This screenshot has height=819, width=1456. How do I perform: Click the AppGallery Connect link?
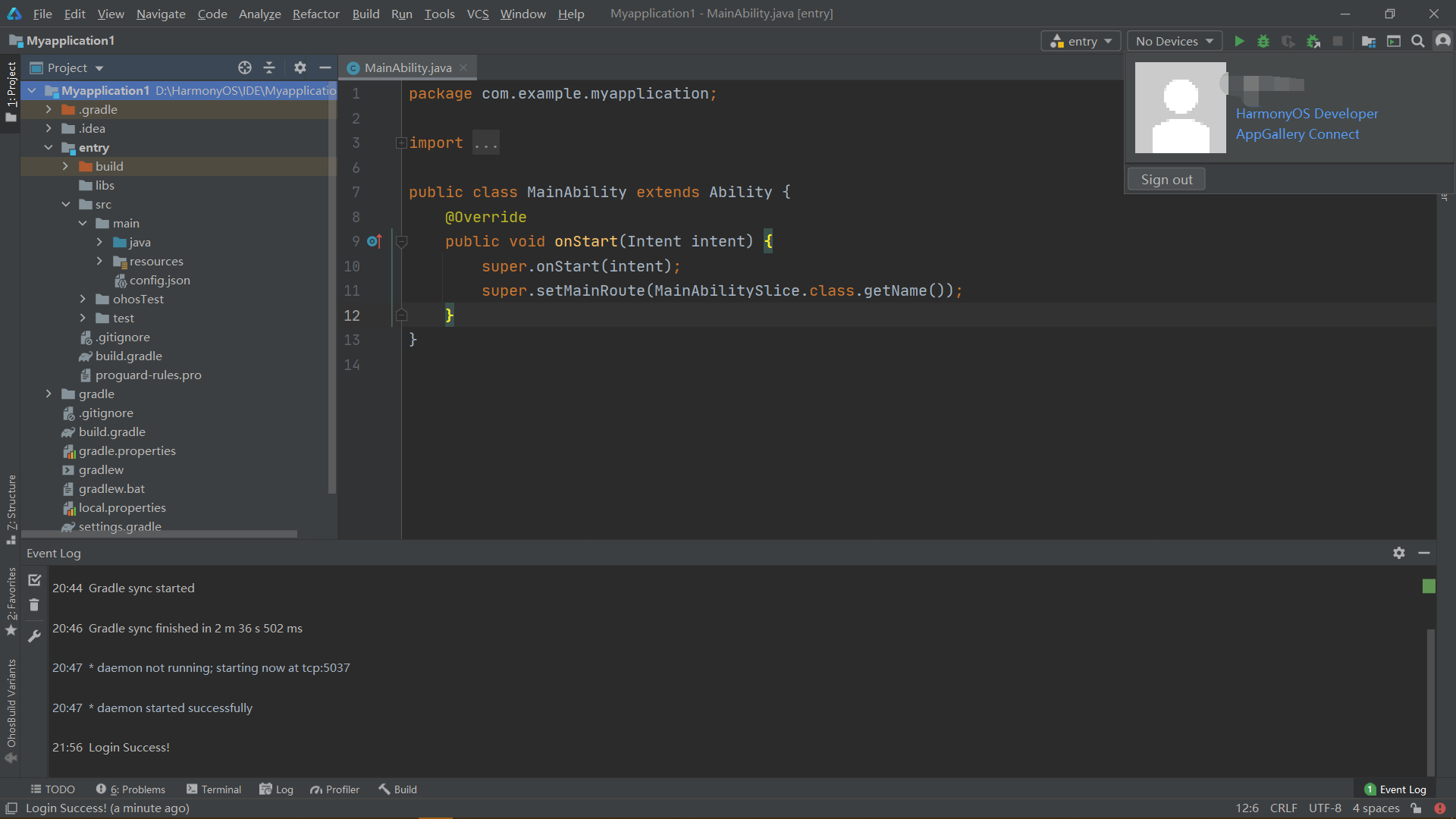click(1297, 134)
